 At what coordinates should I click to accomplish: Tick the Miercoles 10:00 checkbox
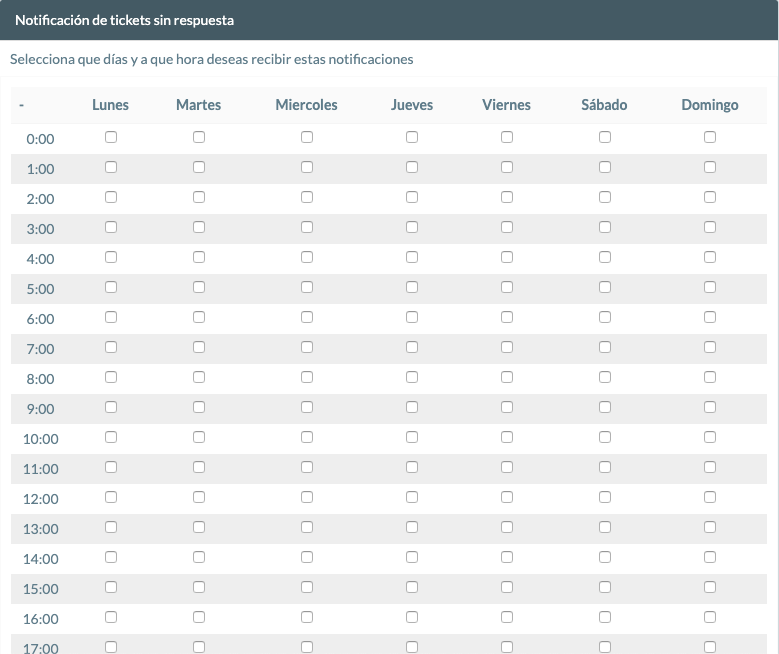[307, 437]
